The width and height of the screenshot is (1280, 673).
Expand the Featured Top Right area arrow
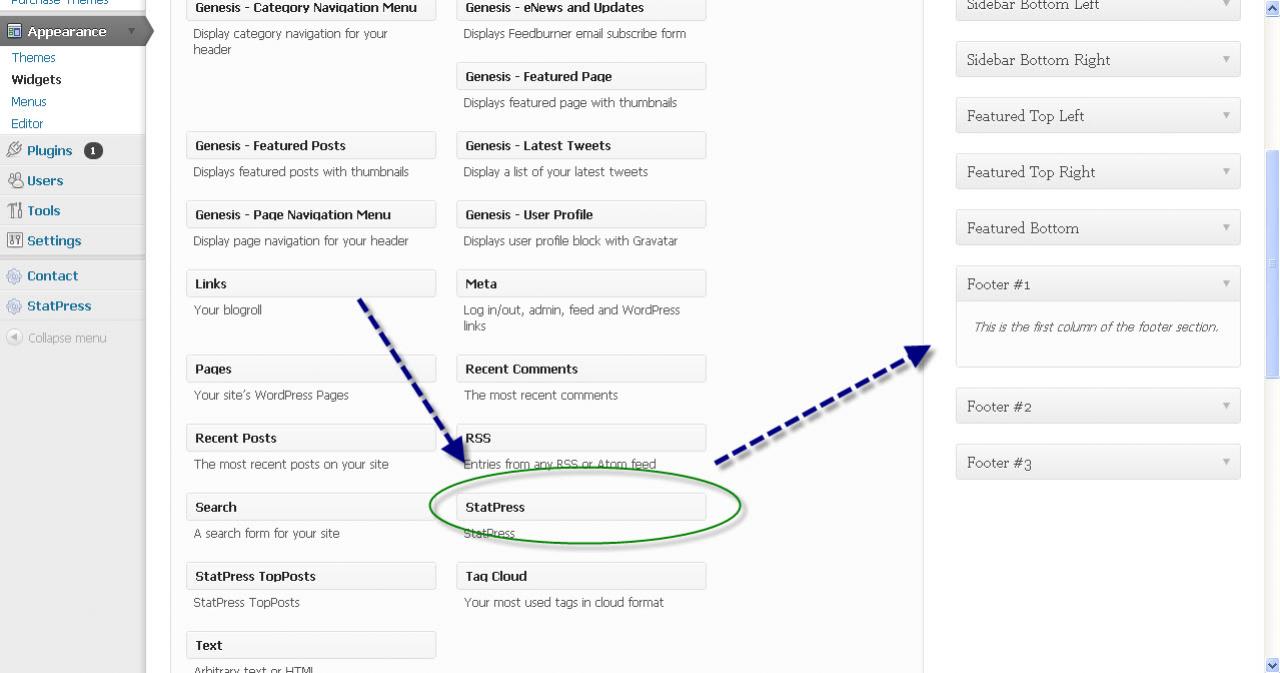click(x=1226, y=172)
